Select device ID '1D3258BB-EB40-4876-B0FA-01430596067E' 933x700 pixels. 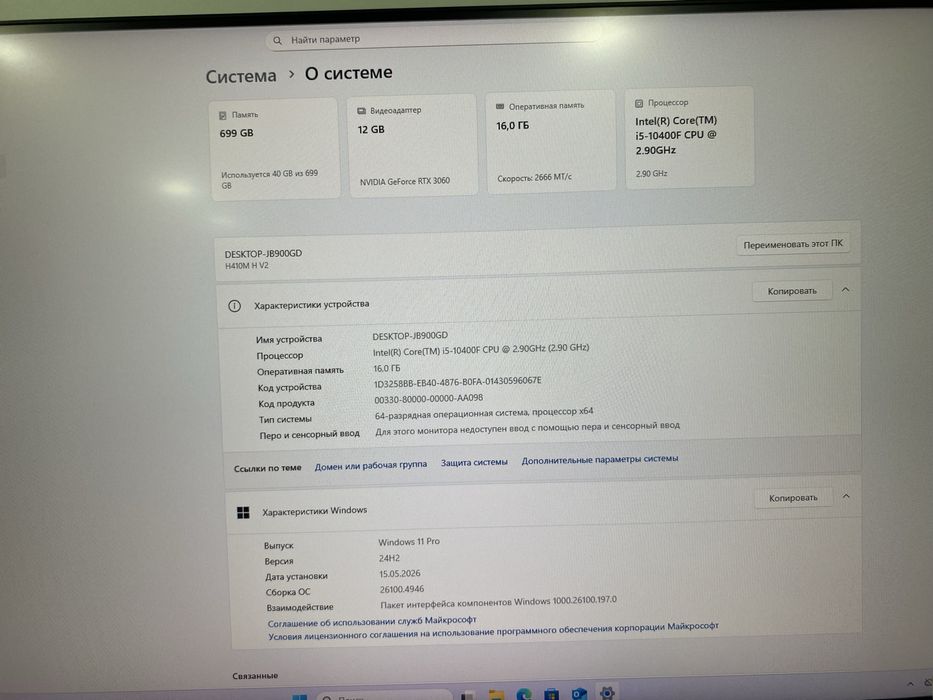point(458,382)
